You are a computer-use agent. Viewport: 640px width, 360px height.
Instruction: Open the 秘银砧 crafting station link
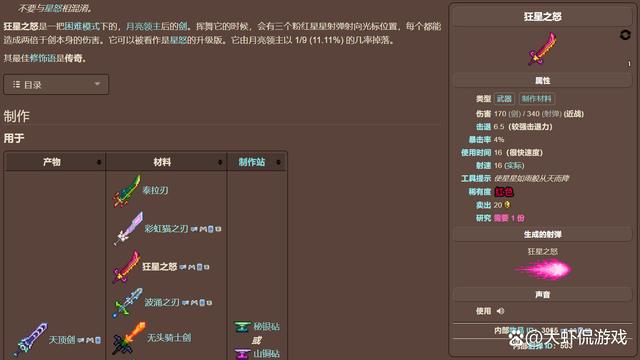(267, 327)
